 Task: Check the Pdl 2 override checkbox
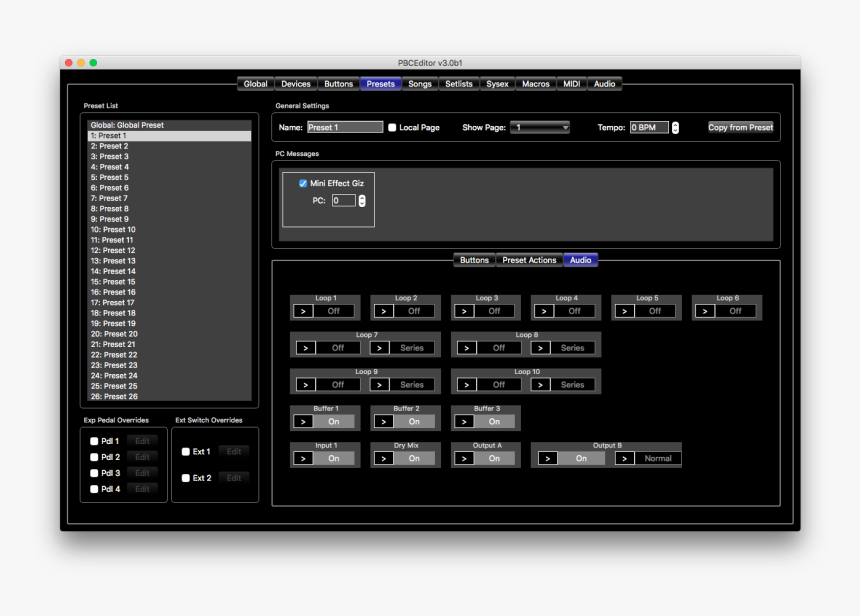94,457
